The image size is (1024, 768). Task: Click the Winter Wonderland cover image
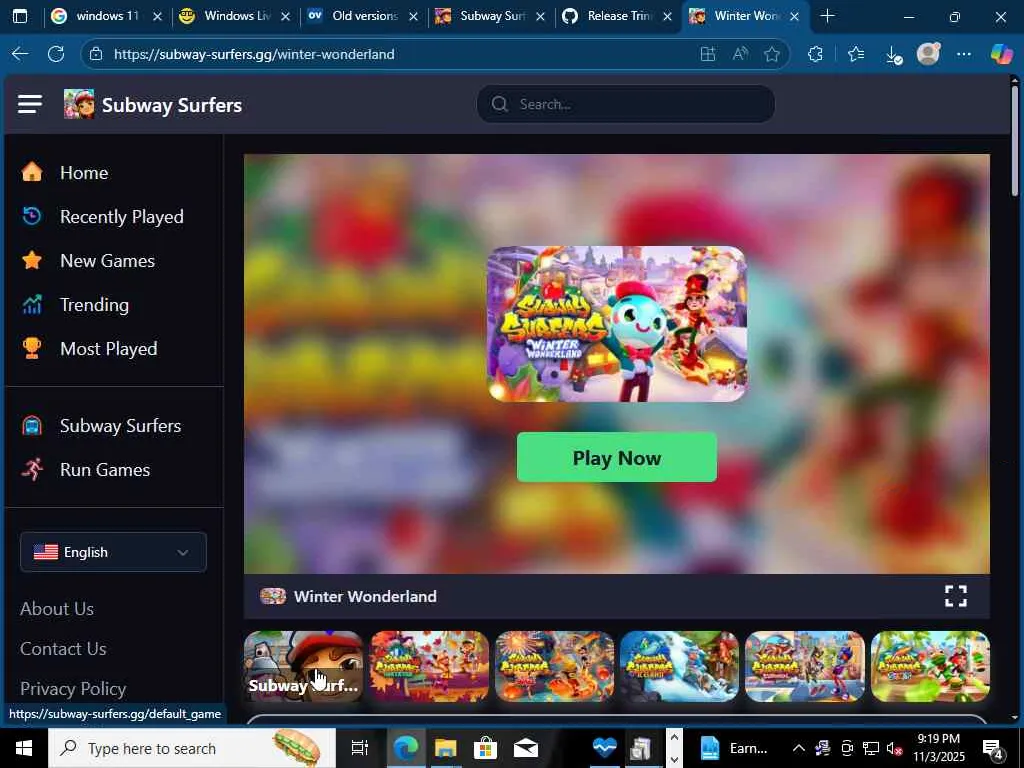coord(617,324)
